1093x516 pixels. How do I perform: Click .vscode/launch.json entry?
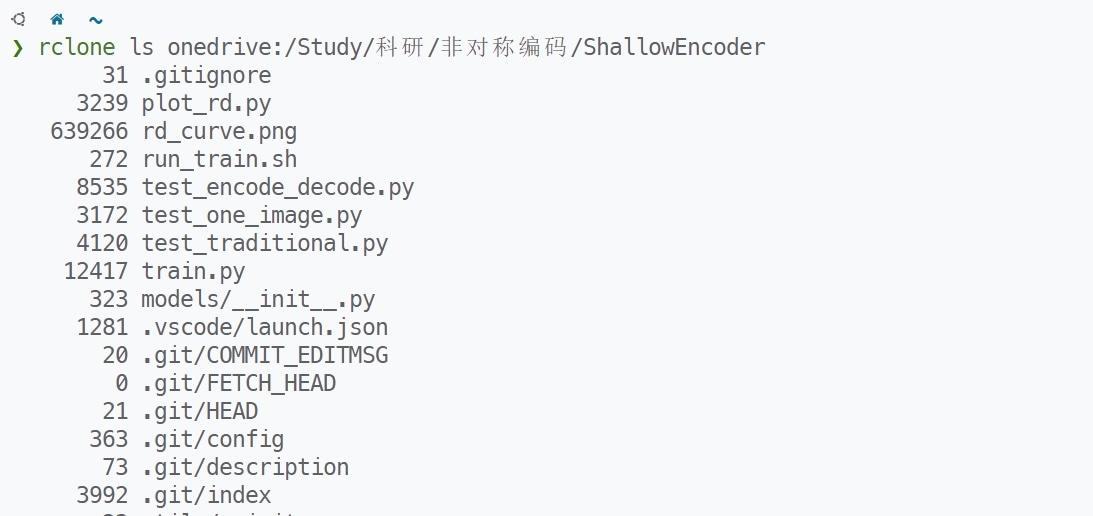[x=265, y=327]
